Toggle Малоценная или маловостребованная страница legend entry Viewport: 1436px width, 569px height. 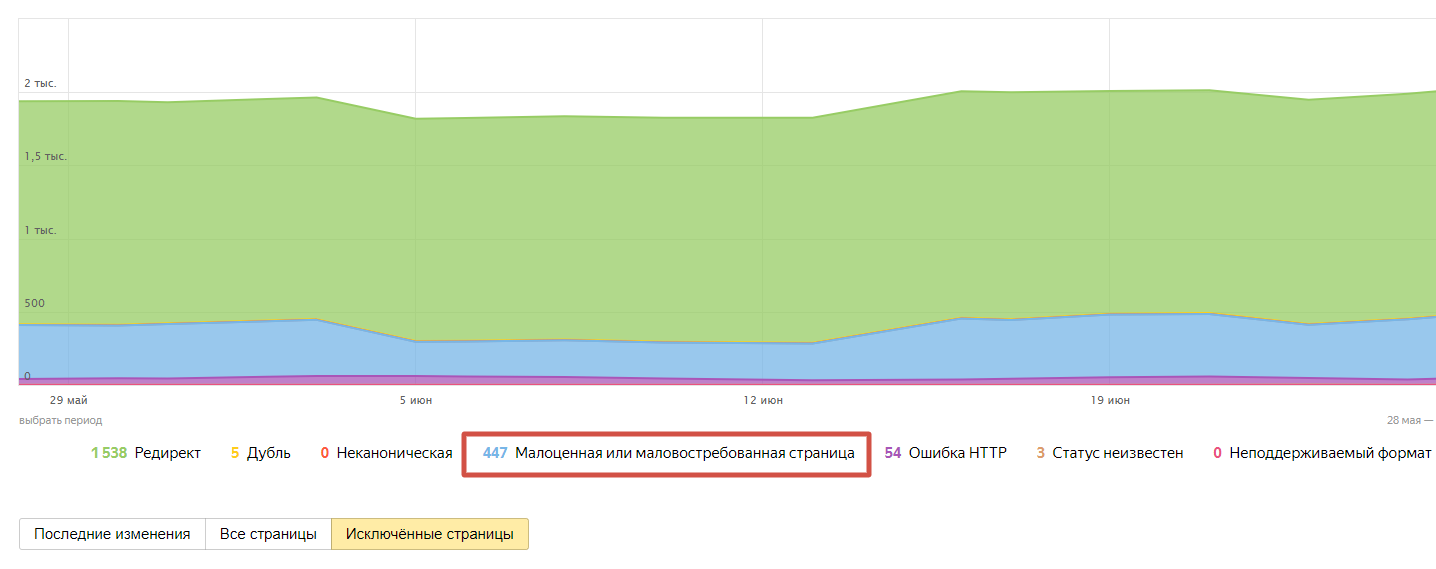pyautogui.click(x=668, y=453)
